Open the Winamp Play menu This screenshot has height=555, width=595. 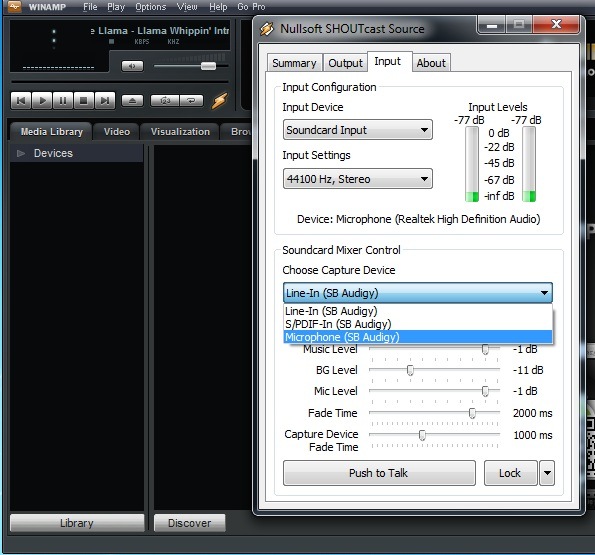coord(116,7)
